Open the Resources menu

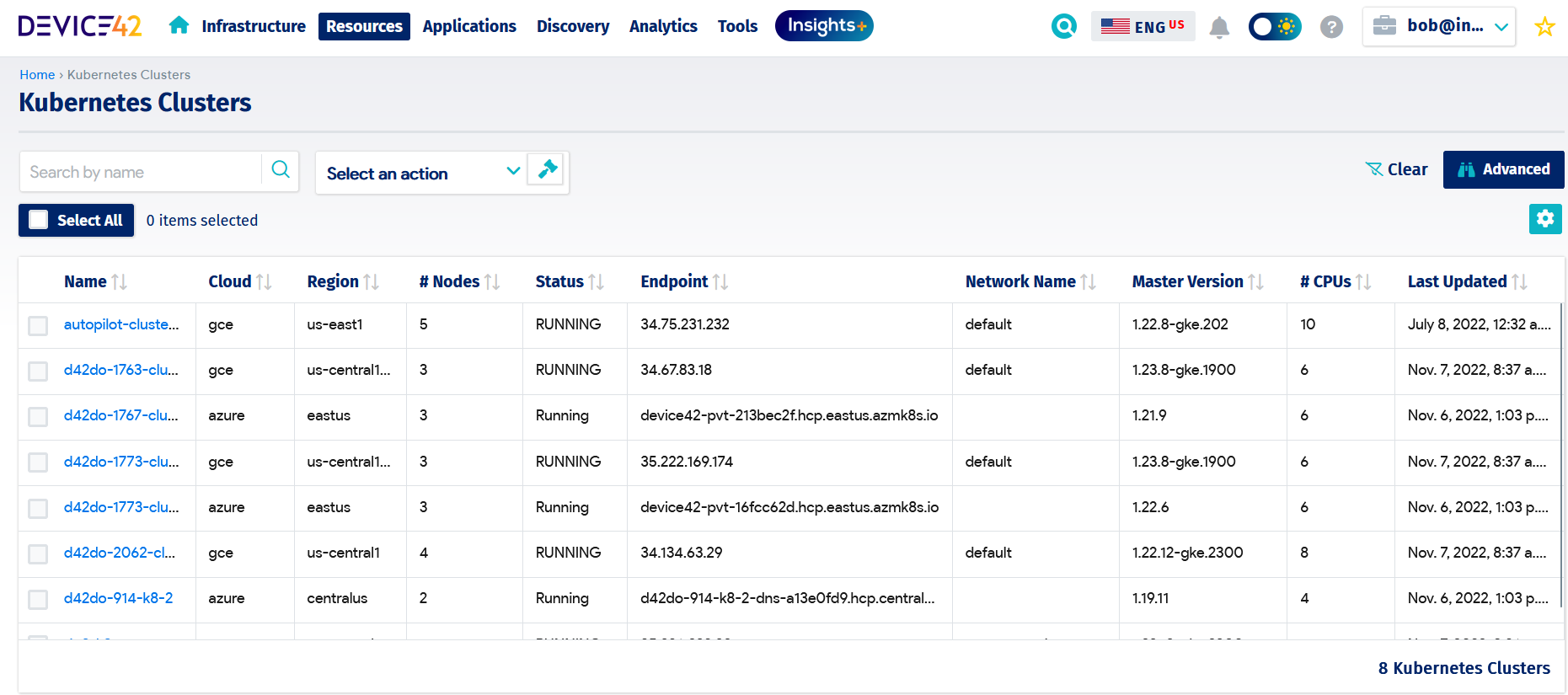[364, 26]
